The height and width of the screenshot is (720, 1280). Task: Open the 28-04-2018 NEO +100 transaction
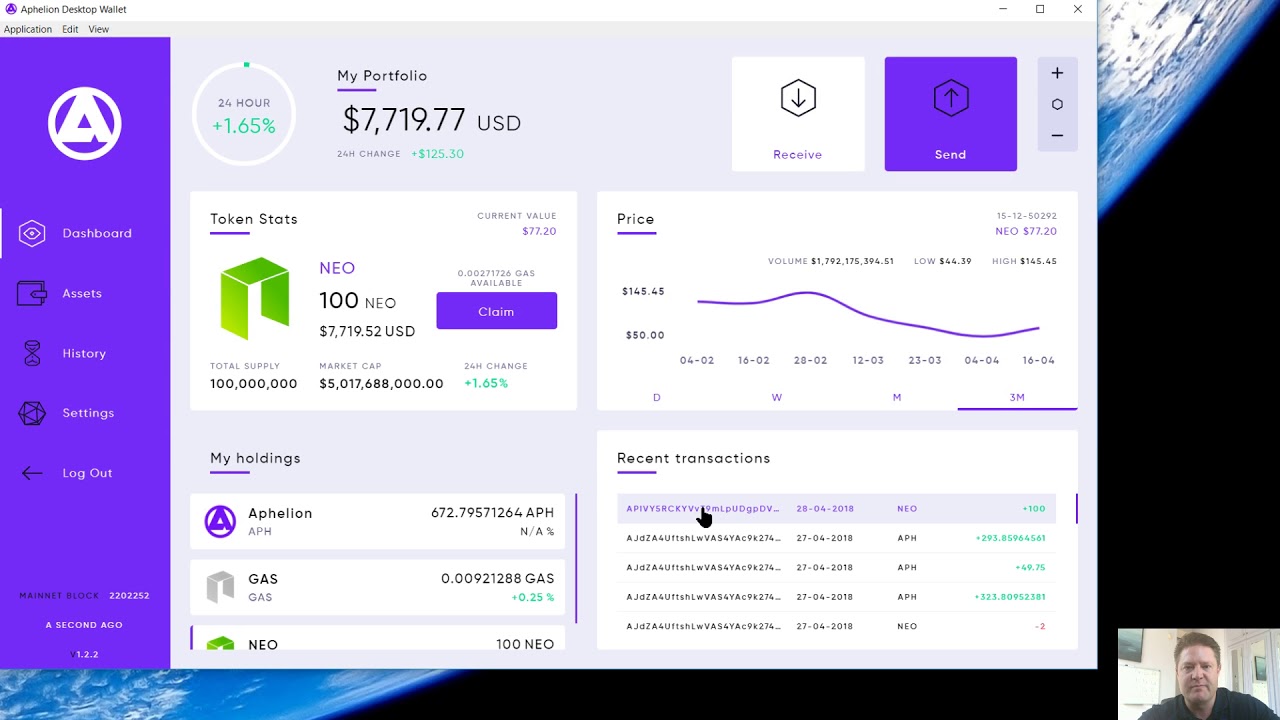[836, 508]
